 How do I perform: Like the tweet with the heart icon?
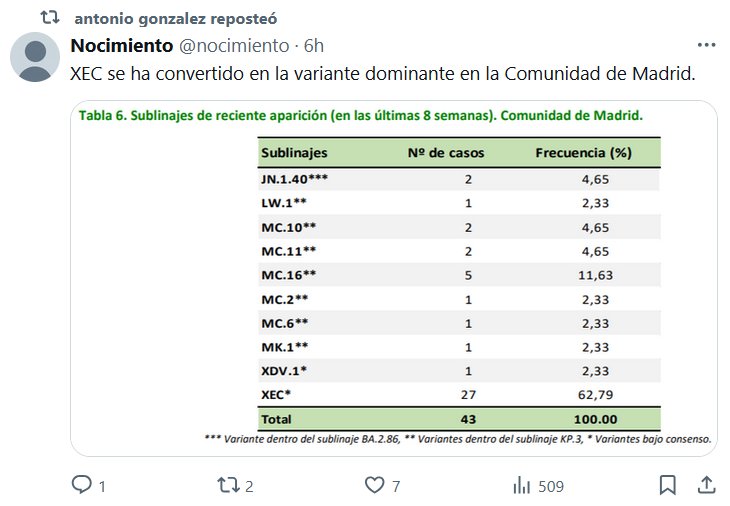375,486
